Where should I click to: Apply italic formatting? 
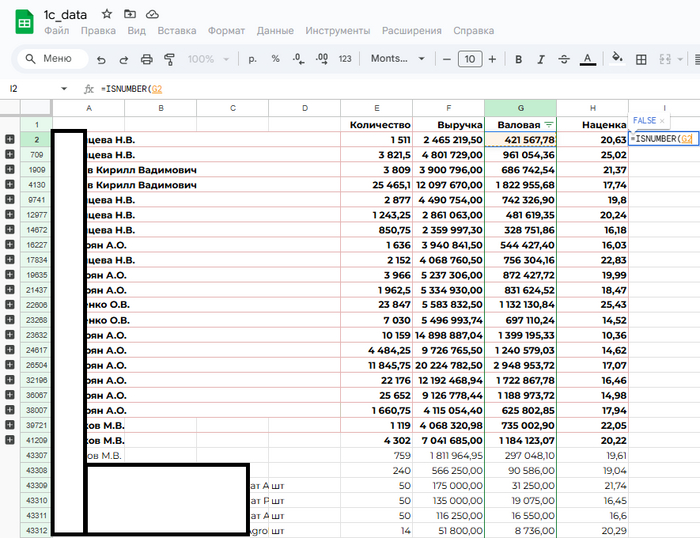541,59
